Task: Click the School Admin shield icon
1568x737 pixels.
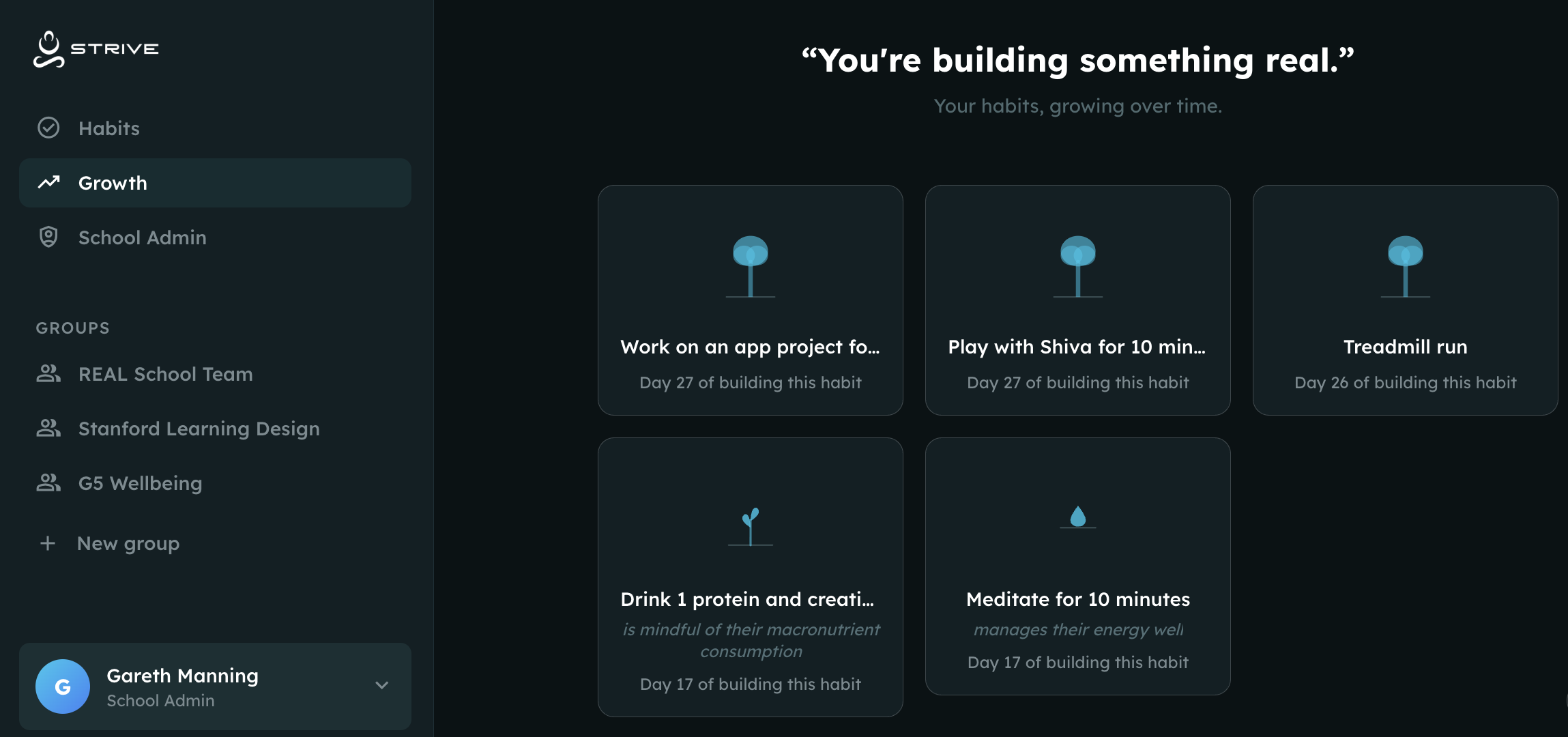Action: [x=48, y=237]
